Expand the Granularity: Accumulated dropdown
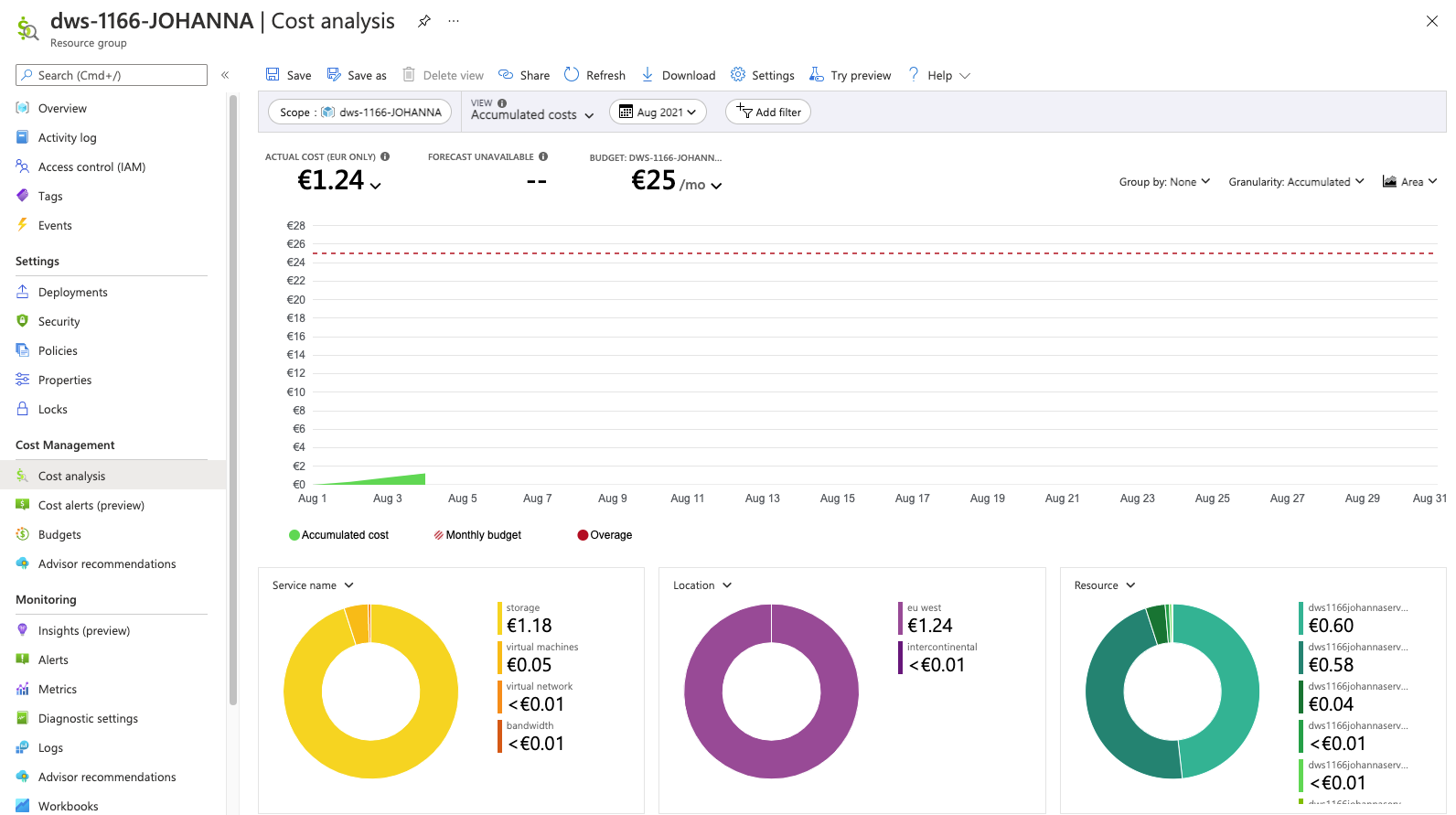This screenshot has width=1456, height=815. tap(1296, 182)
